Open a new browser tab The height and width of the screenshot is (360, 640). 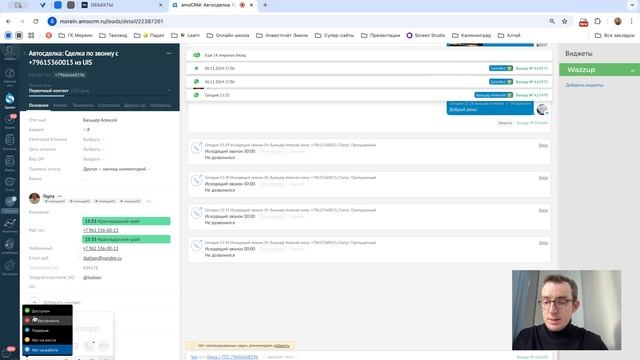click(x=265, y=5)
